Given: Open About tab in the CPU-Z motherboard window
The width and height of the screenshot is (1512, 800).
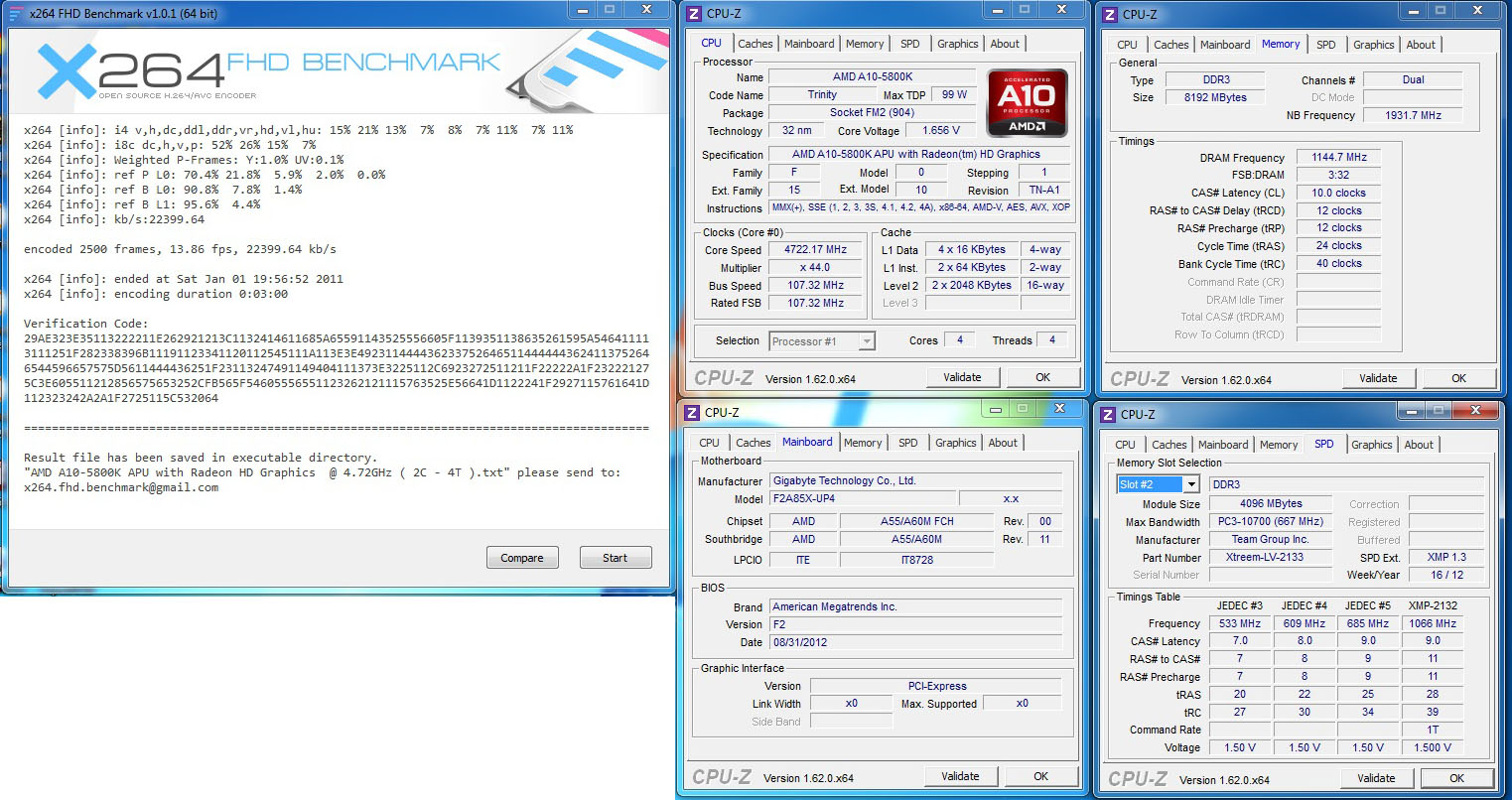Looking at the screenshot, I should (x=1003, y=443).
